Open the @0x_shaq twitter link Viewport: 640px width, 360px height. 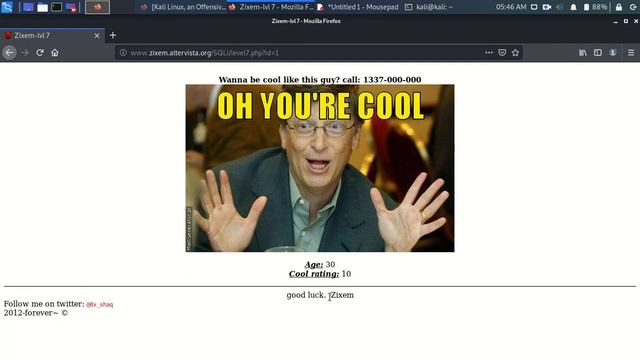[100, 304]
